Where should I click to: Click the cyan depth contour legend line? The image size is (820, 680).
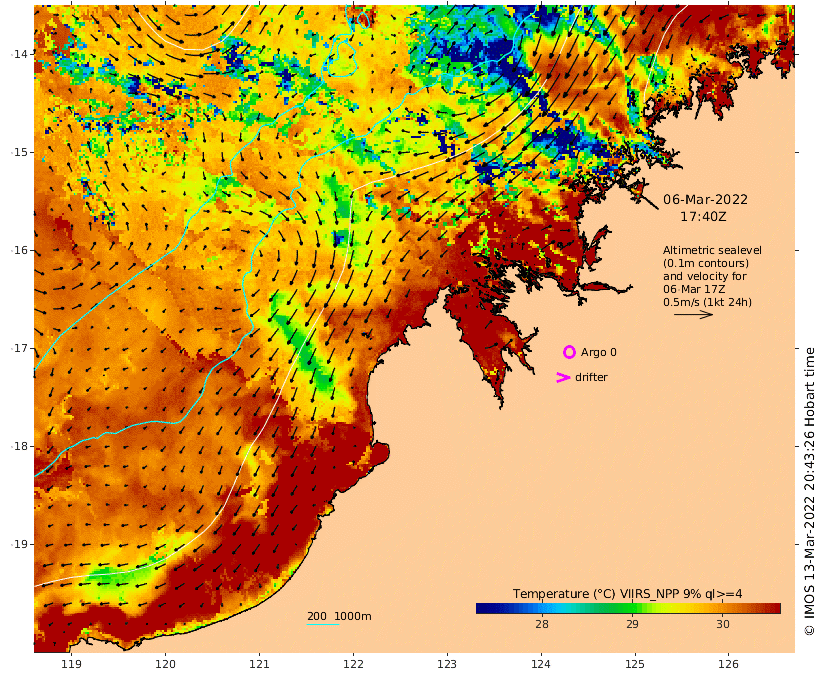coord(323,625)
